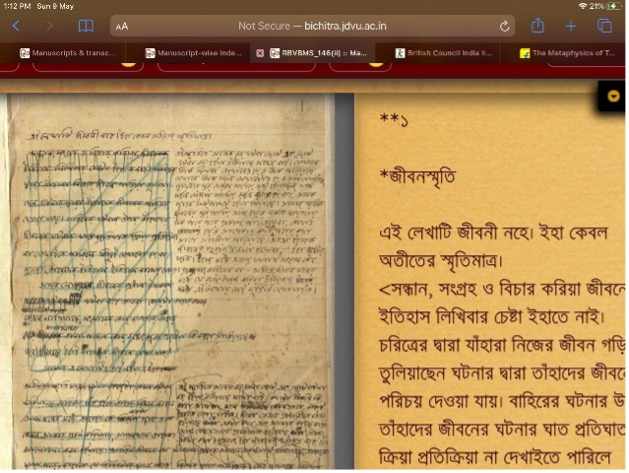Go back to the previous page
Image resolution: width=629 pixels, height=473 pixels.
[x=16, y=26]
